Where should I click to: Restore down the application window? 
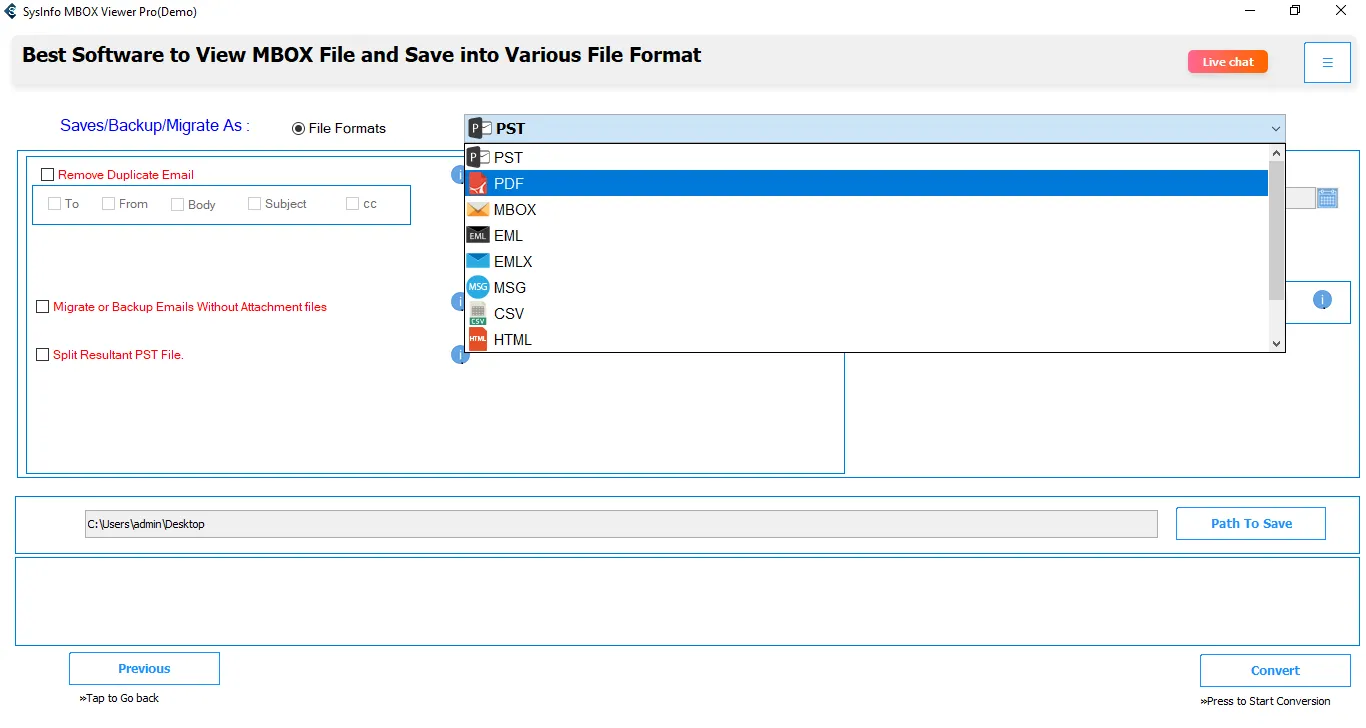coord(1295,11)
